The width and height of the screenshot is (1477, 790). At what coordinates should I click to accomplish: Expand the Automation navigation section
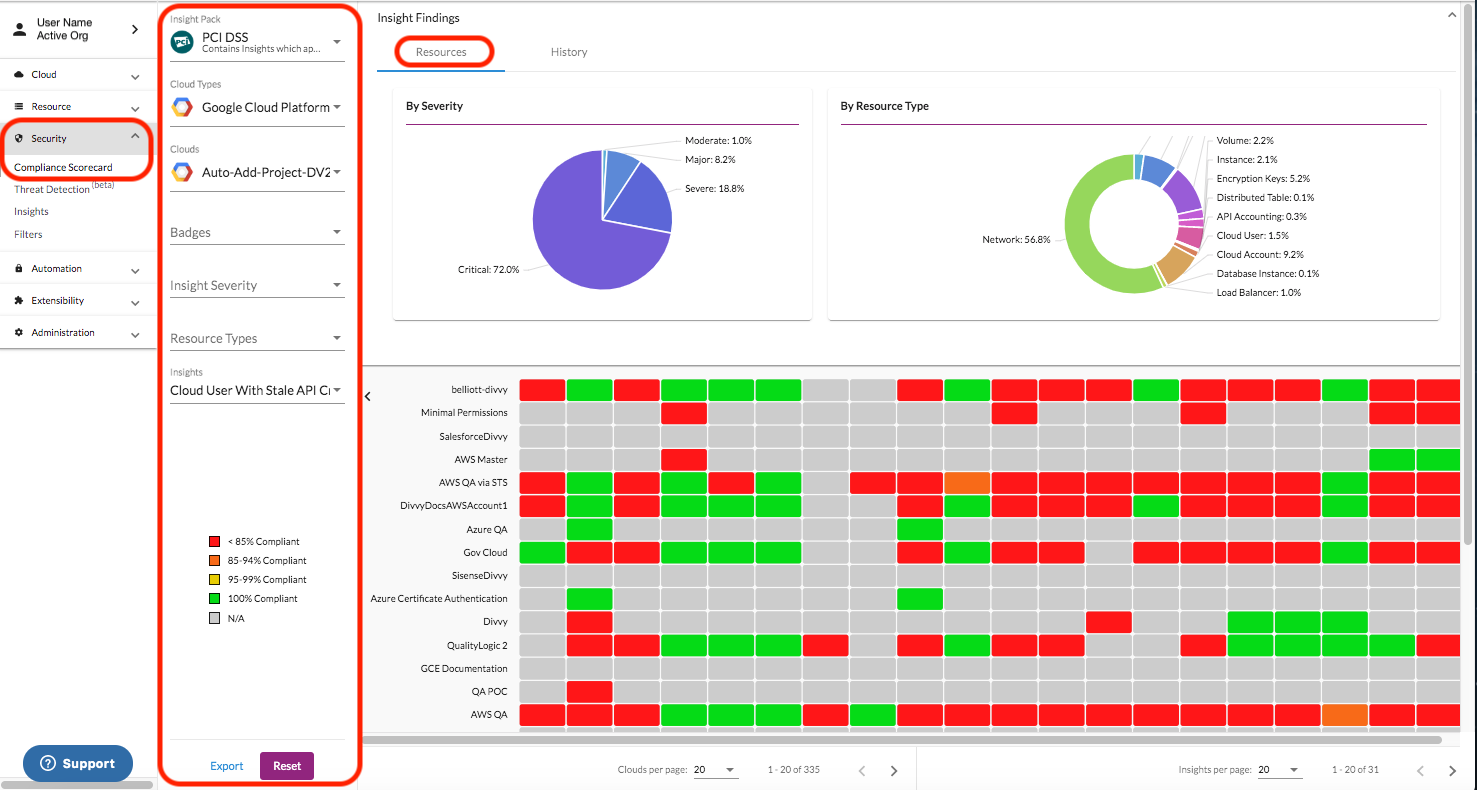click(x=135, y=270)
